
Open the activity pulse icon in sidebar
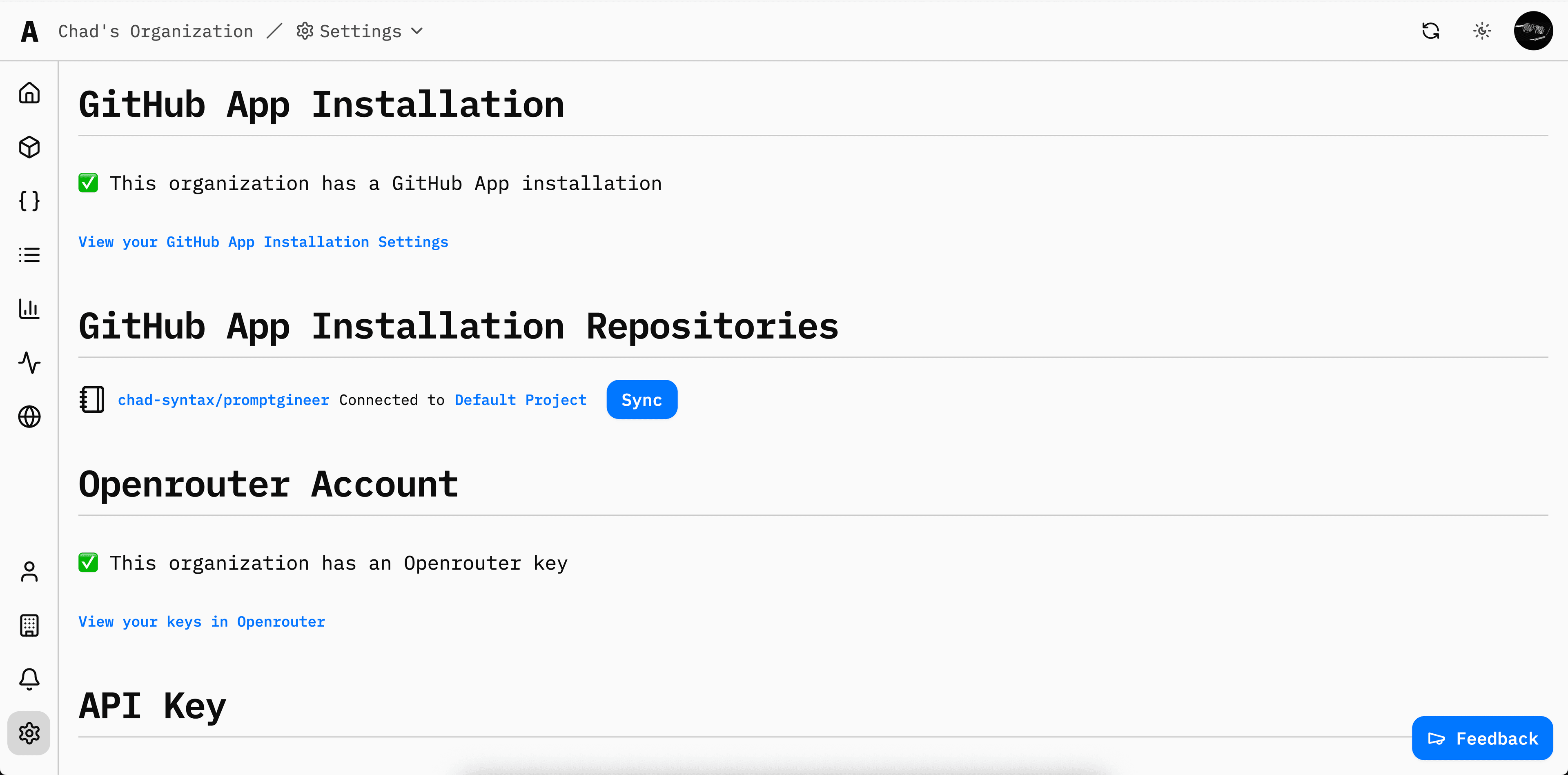click(29, 363)
